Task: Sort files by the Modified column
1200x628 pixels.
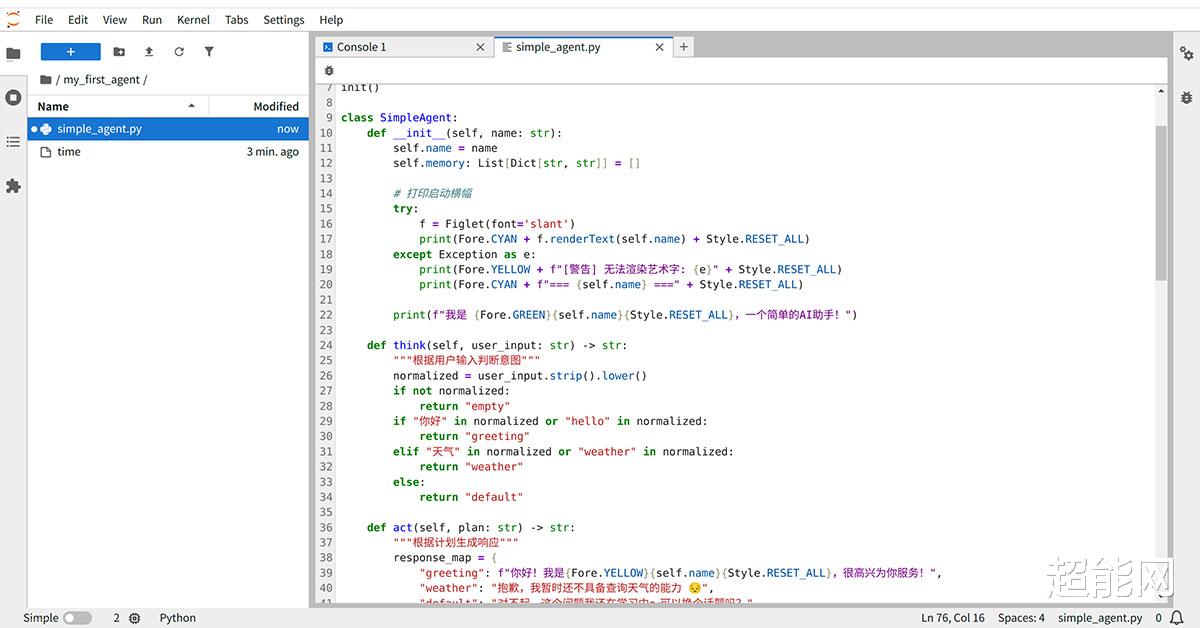Action: coord(276,106)
